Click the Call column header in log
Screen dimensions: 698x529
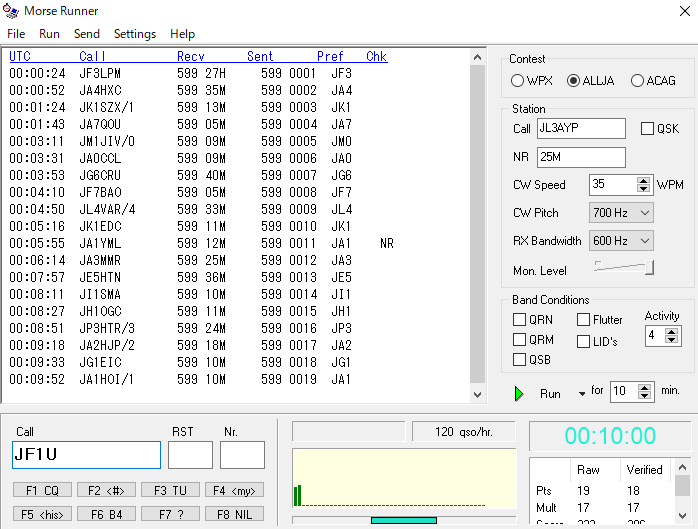92,56
